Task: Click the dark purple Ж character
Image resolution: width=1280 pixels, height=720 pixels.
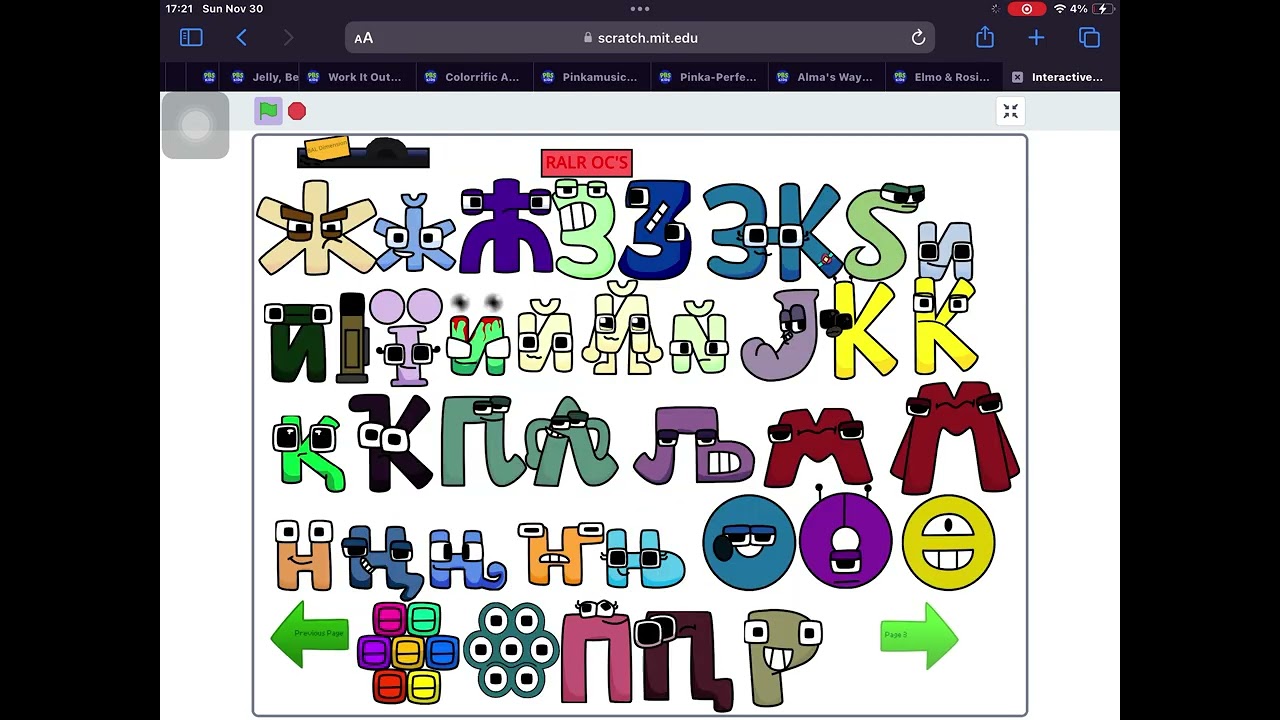Action: tap(506, 226)
